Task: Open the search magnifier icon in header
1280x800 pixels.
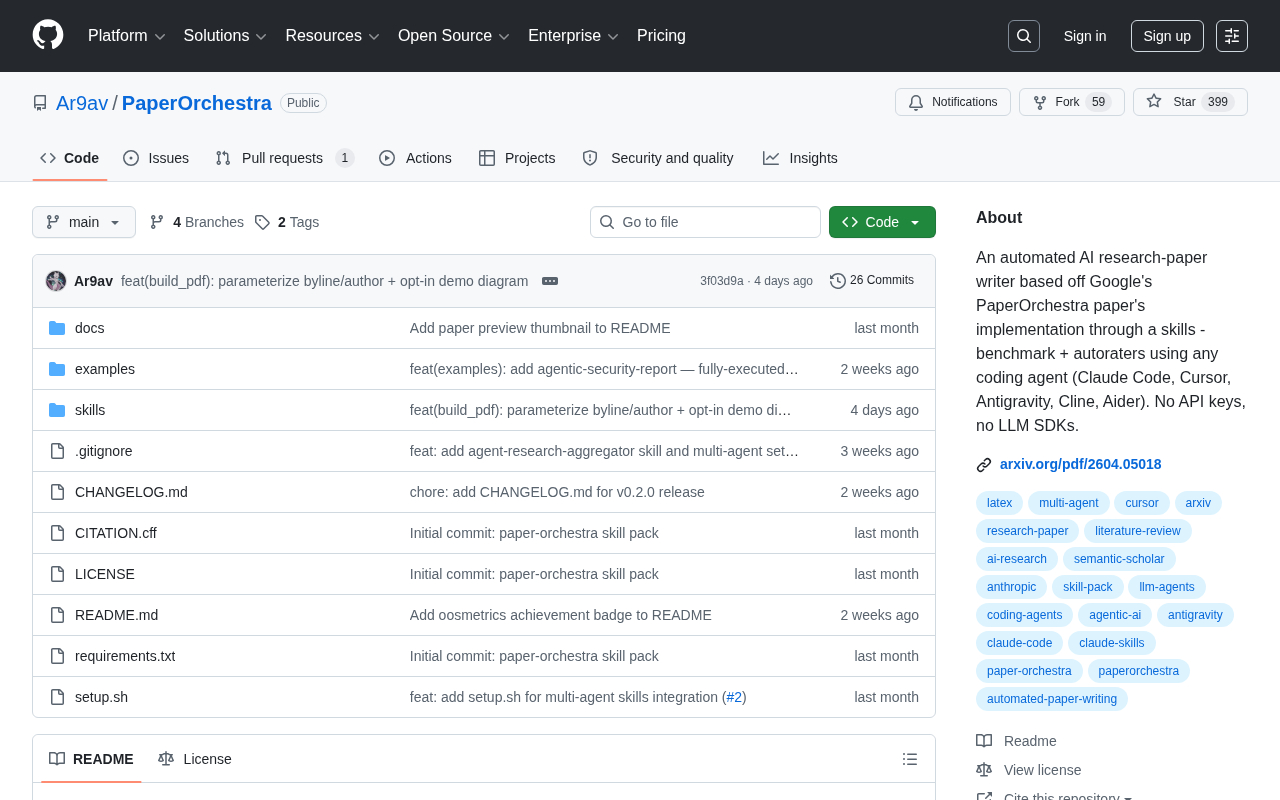Action: pos(1024,36)
